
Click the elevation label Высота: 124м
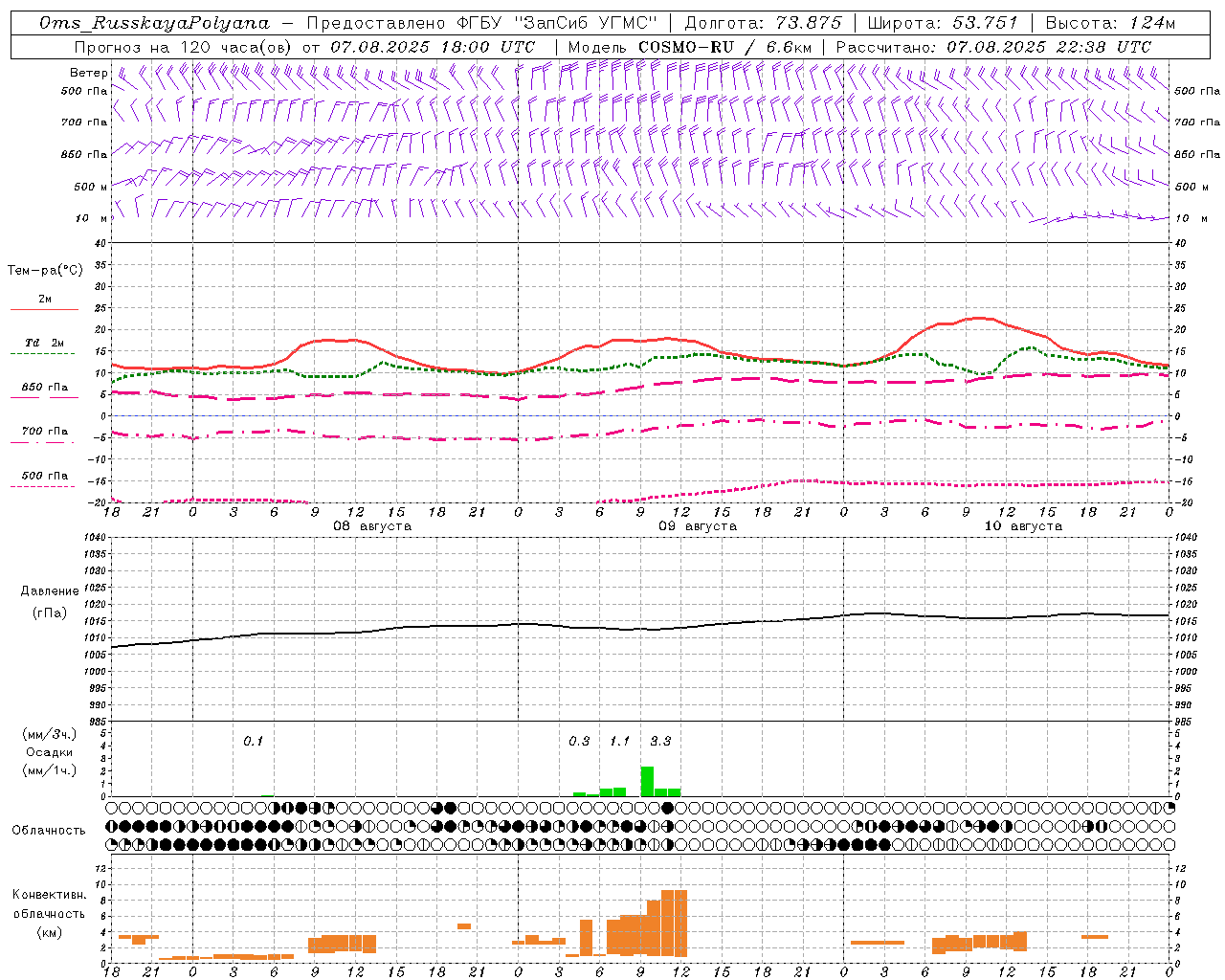[x=1110, y=23]
